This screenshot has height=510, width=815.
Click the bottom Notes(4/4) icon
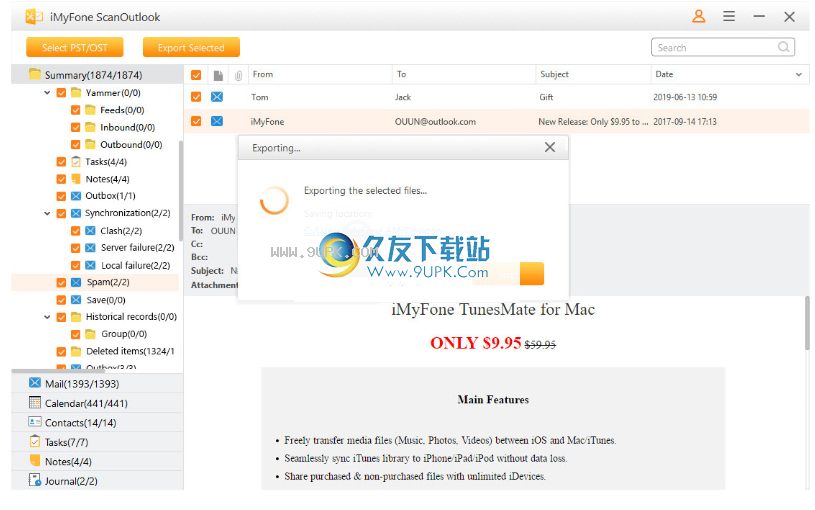(x=35, y=461)
